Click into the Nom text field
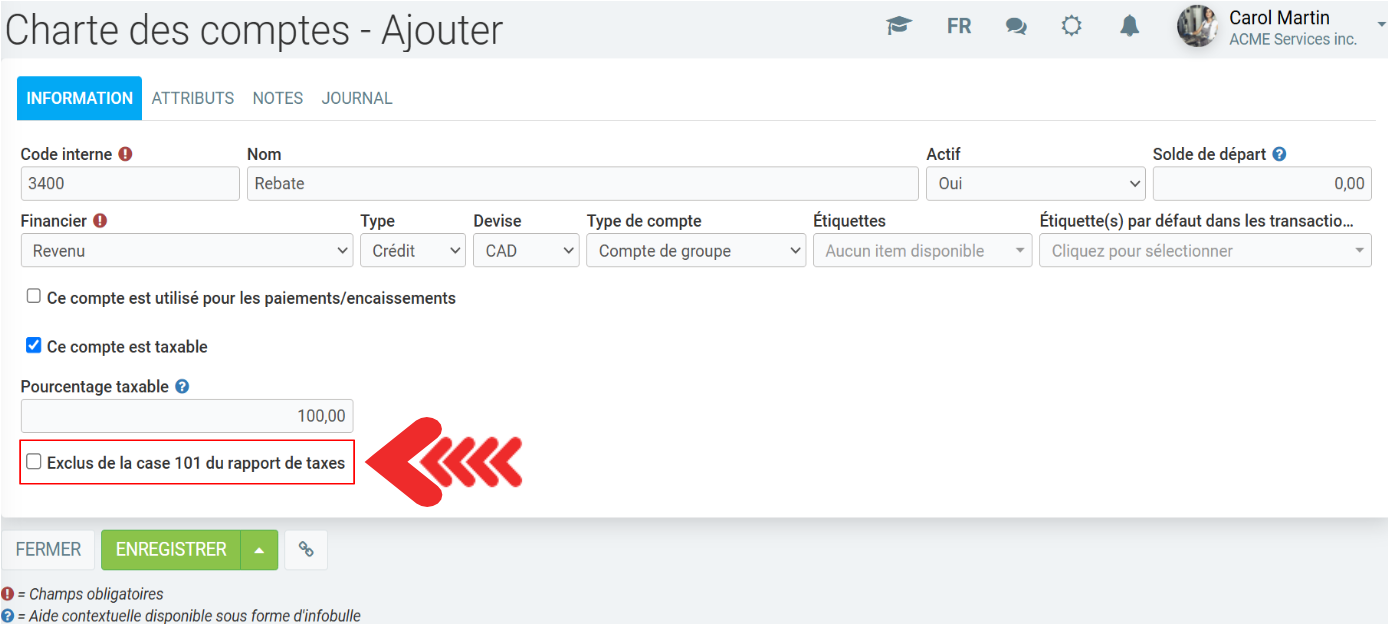1388x624 pixels. coord(581,184)
